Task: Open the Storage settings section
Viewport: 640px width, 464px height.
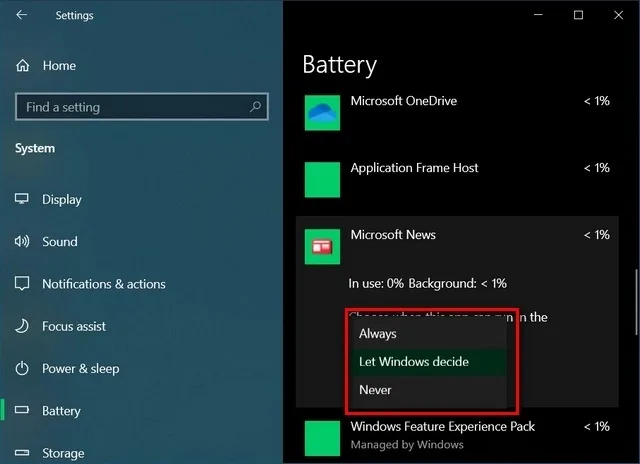Action: pos(63,453)
